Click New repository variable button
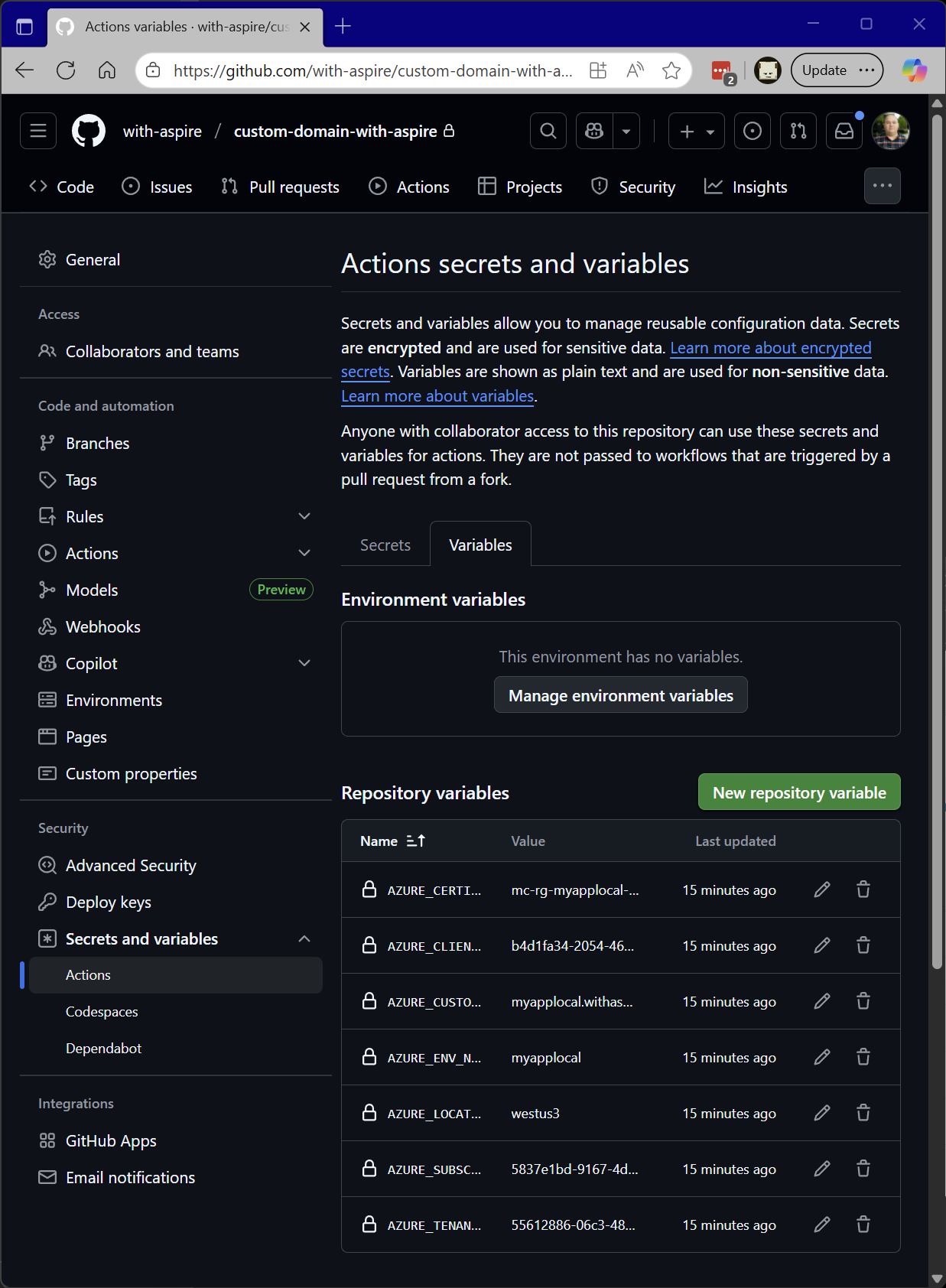This screenshot has width=946, height=1288. [x=799, y=792]
